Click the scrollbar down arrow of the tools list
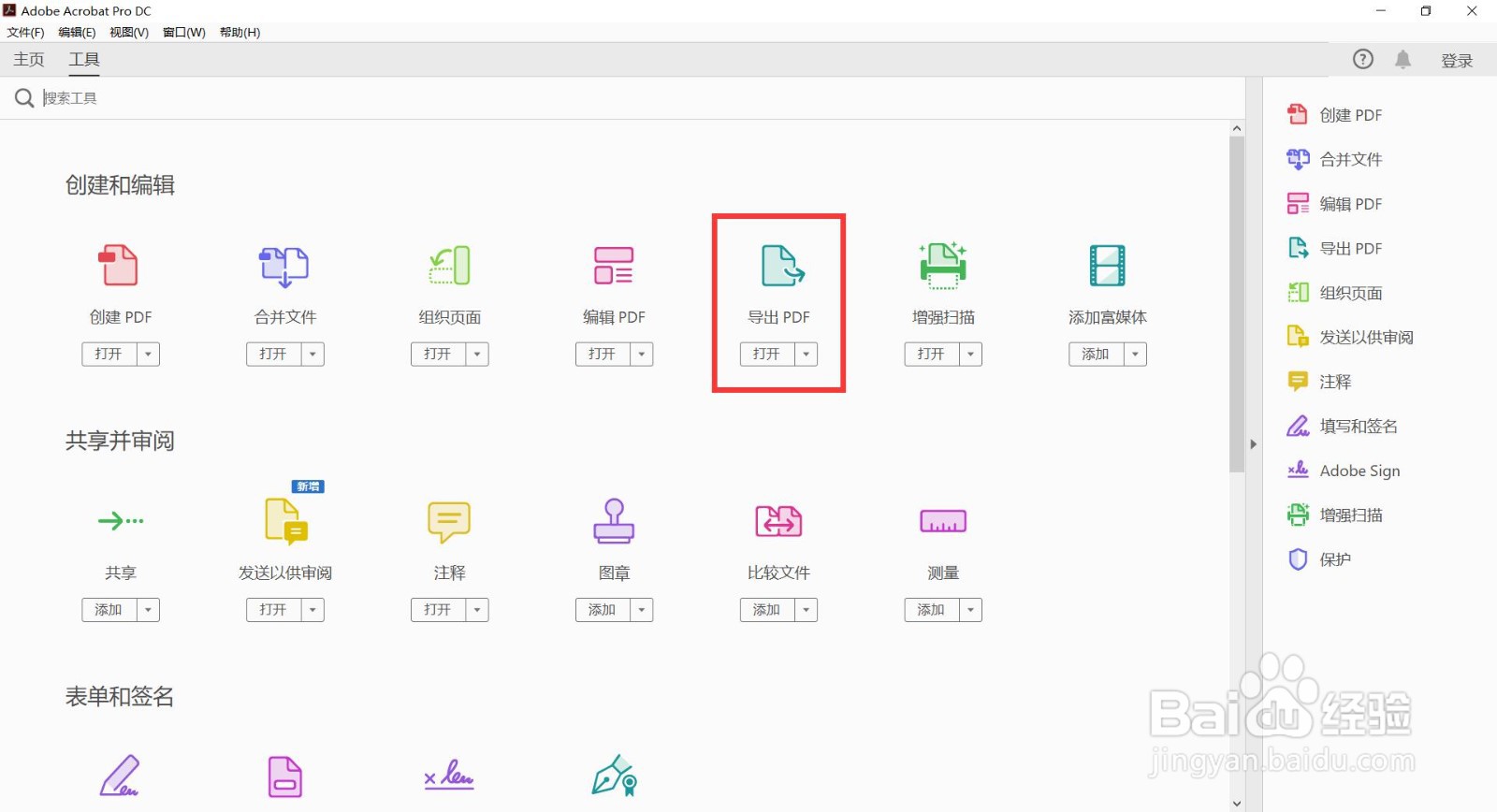1497x812 pixels. (1237, 804)
